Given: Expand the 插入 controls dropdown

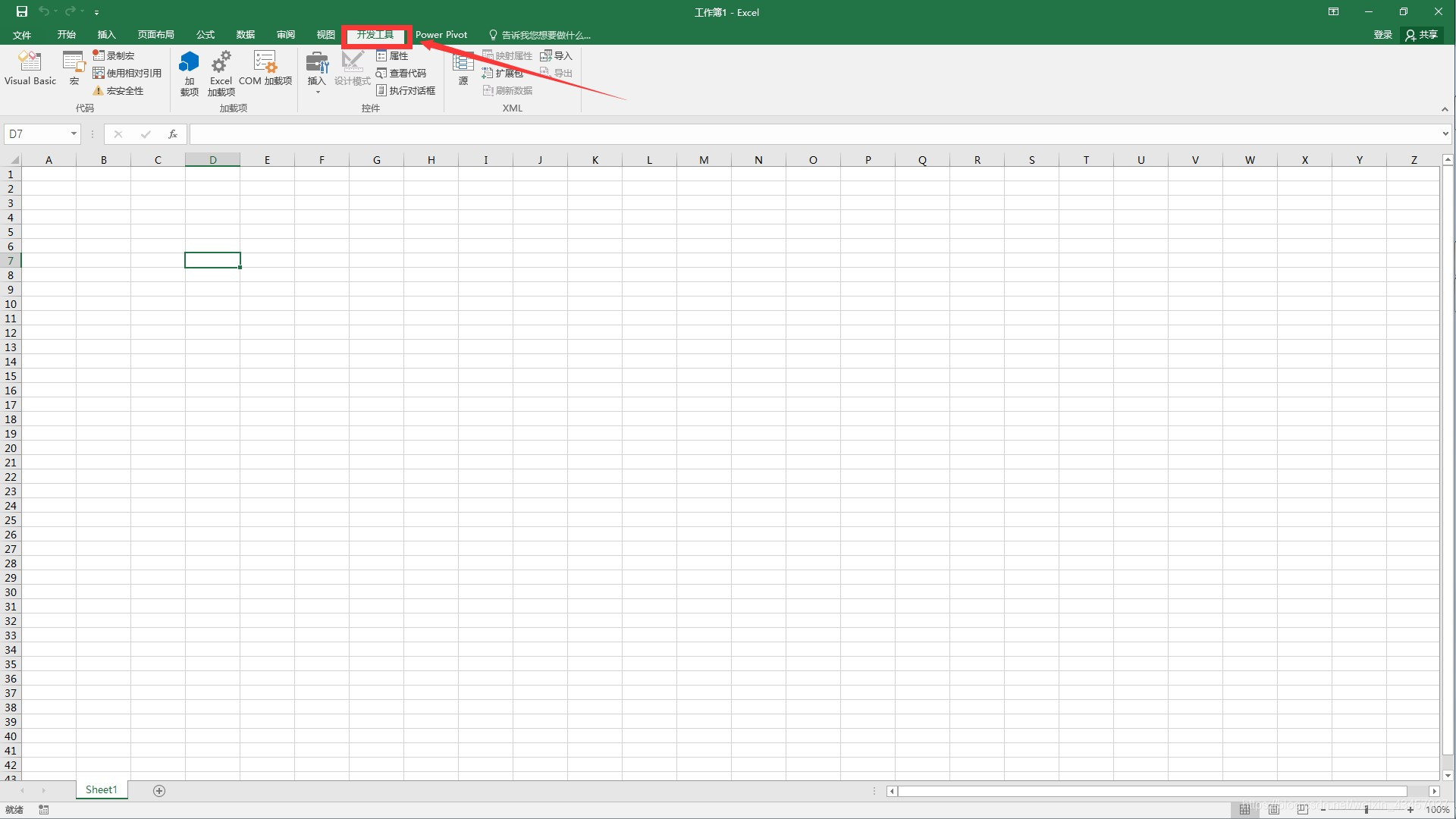Looking at the screenshot, I should [x=317, y=92].
